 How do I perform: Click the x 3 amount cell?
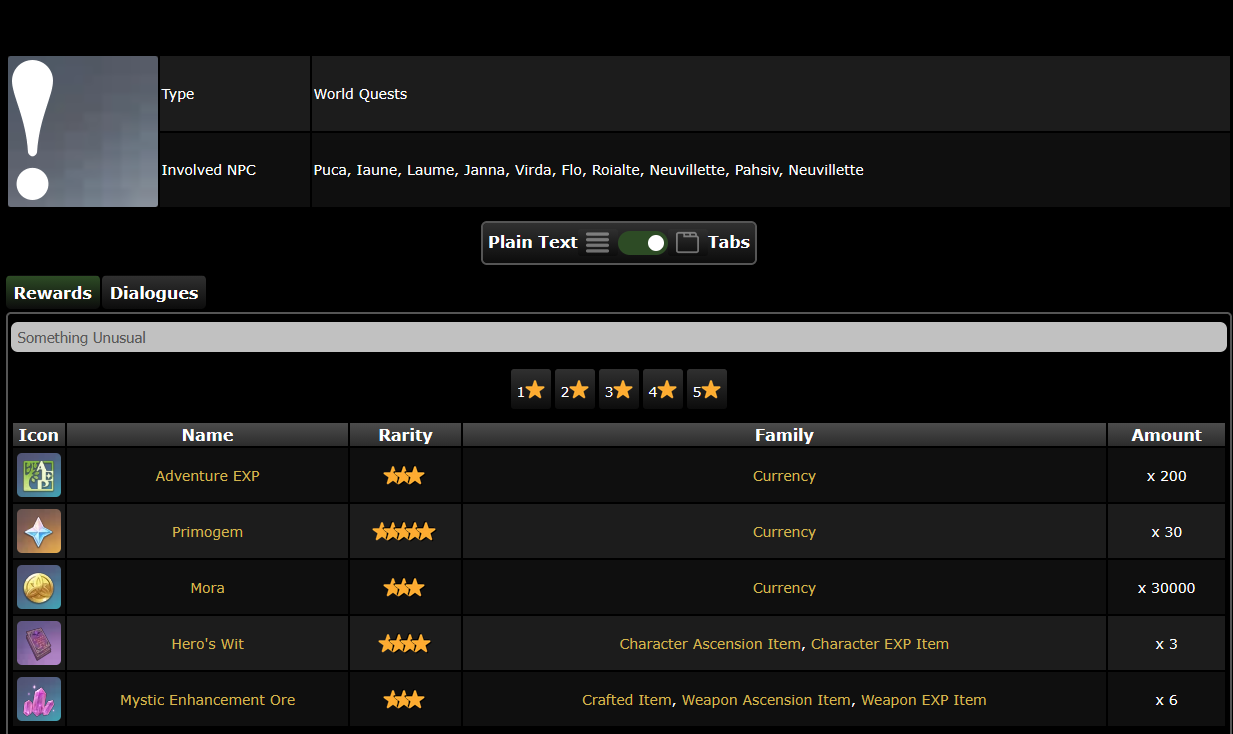1166,644
